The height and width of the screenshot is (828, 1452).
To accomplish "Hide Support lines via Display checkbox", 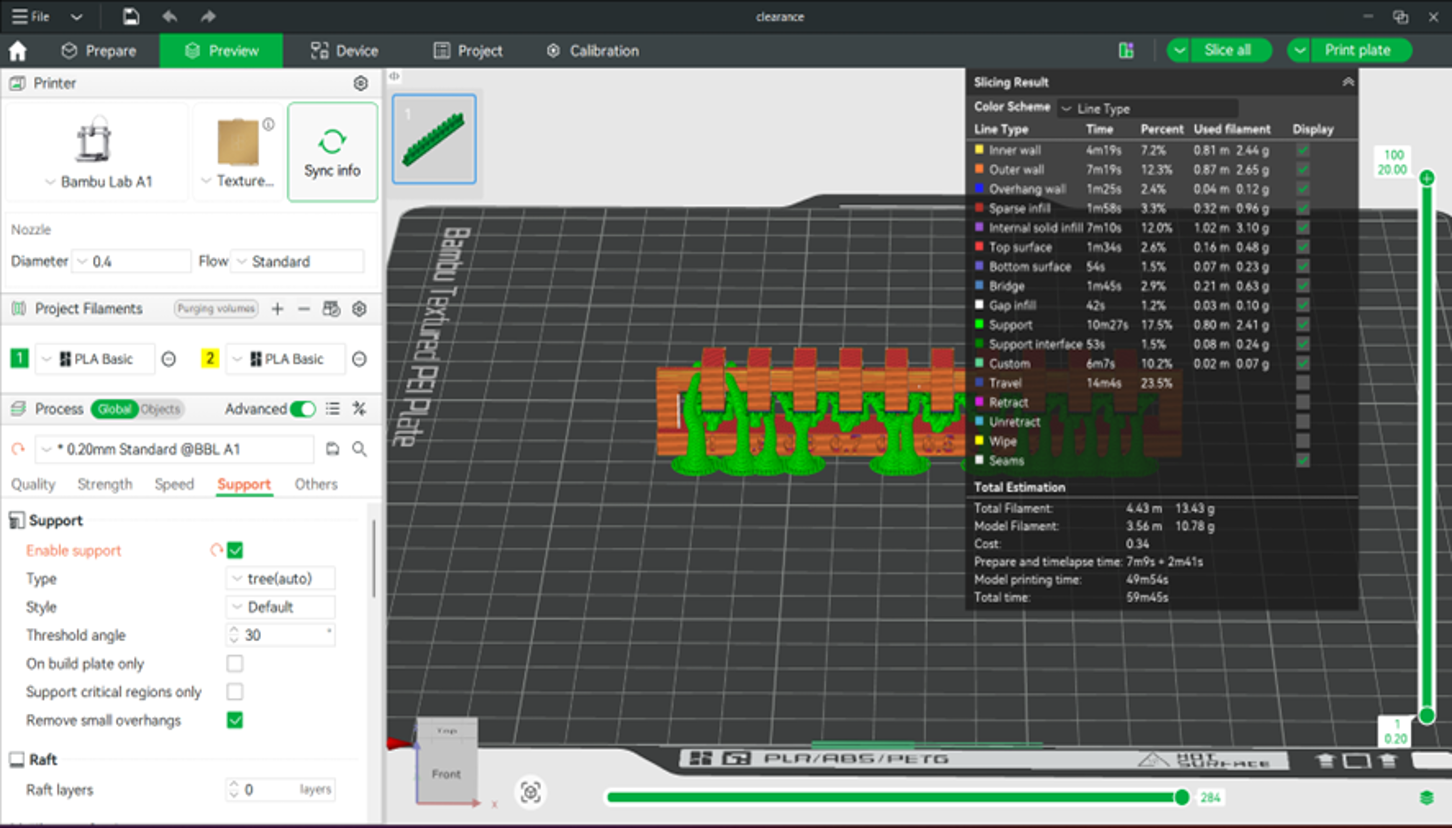I will pos(1303,324).
